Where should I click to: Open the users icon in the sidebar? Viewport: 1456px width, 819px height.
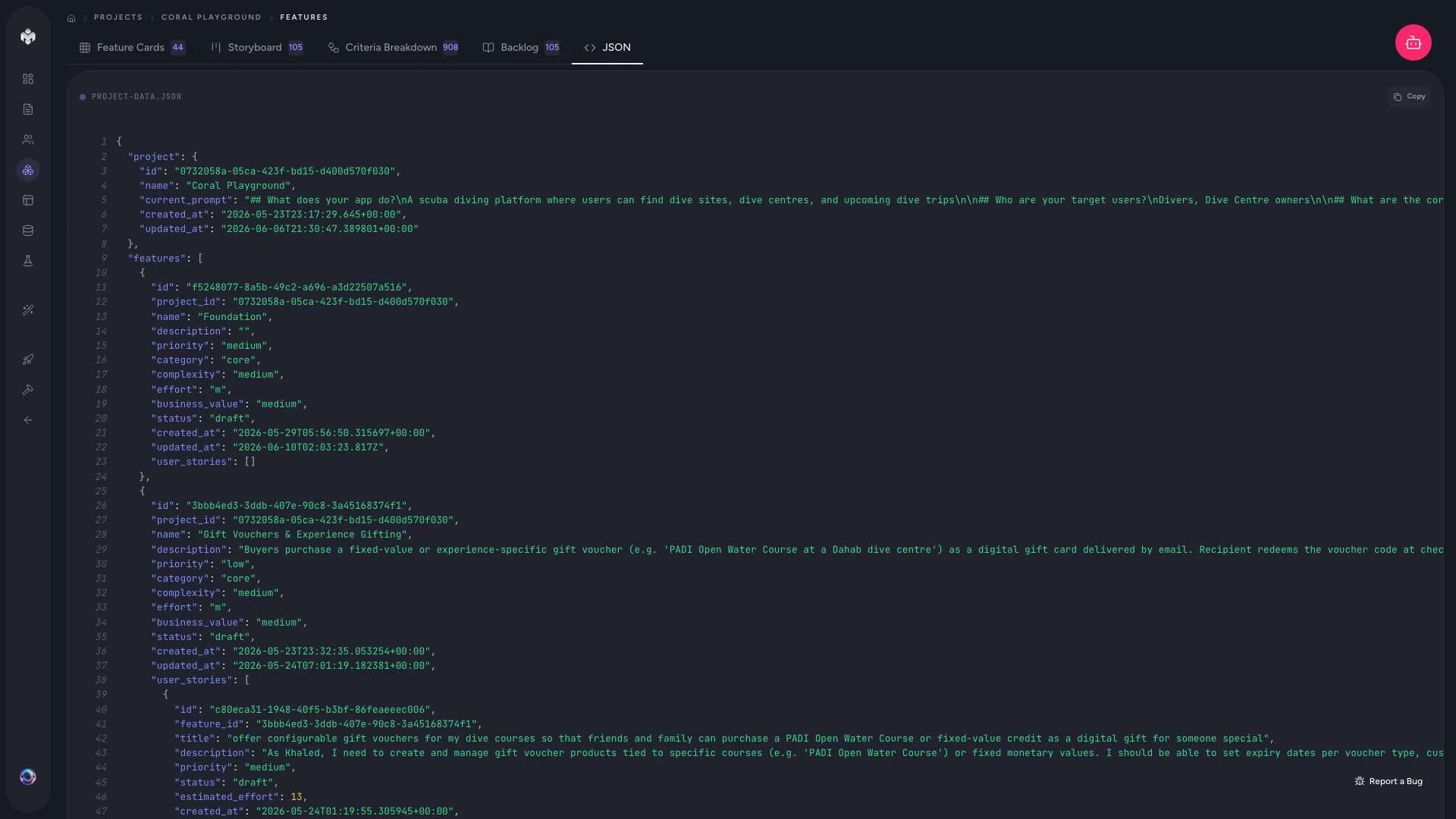click(x=28, y=140)
